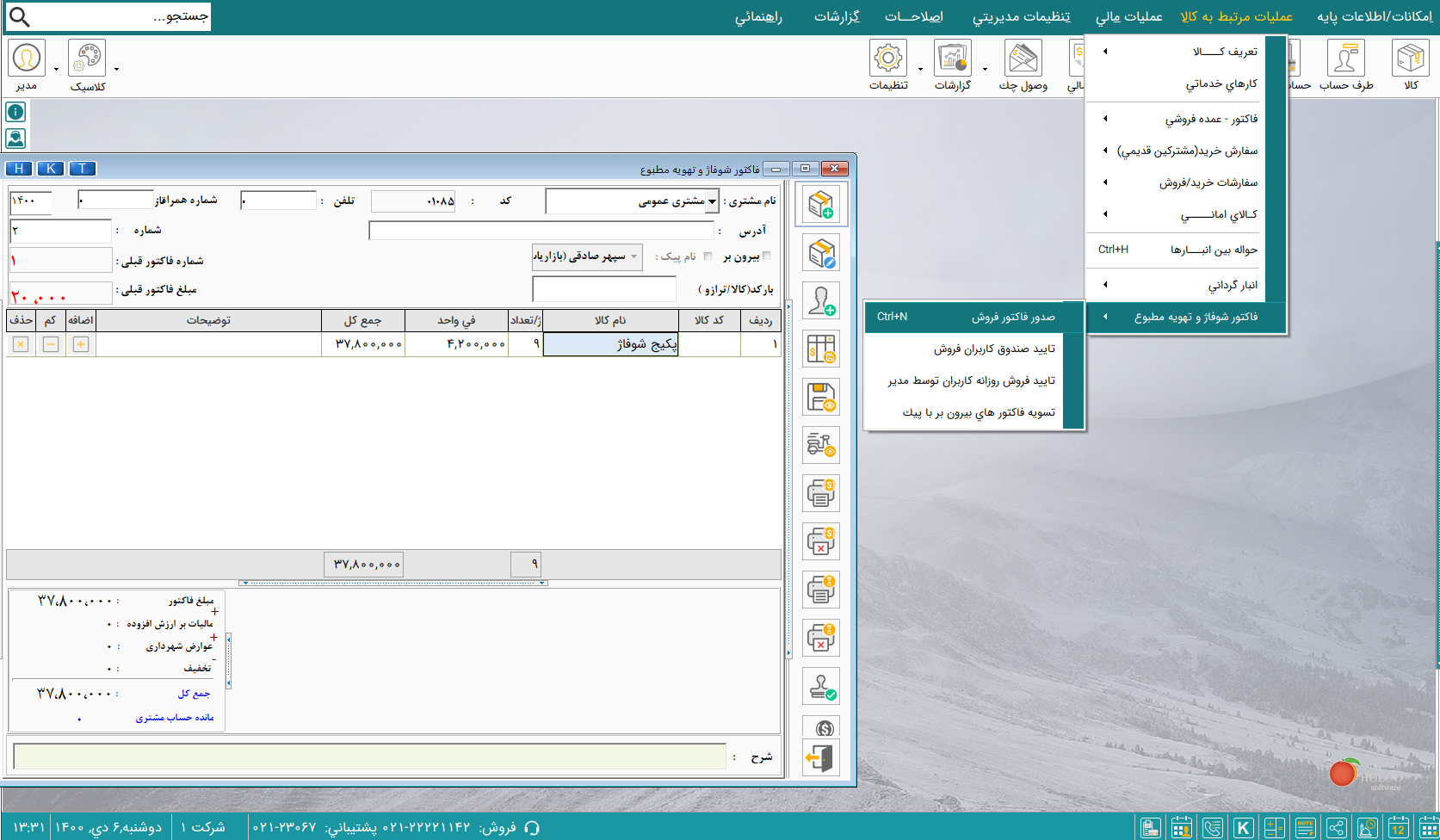This screenshot has height=840, width=1440.
Task: Click the share icon in status bar
Action: 1337,828
